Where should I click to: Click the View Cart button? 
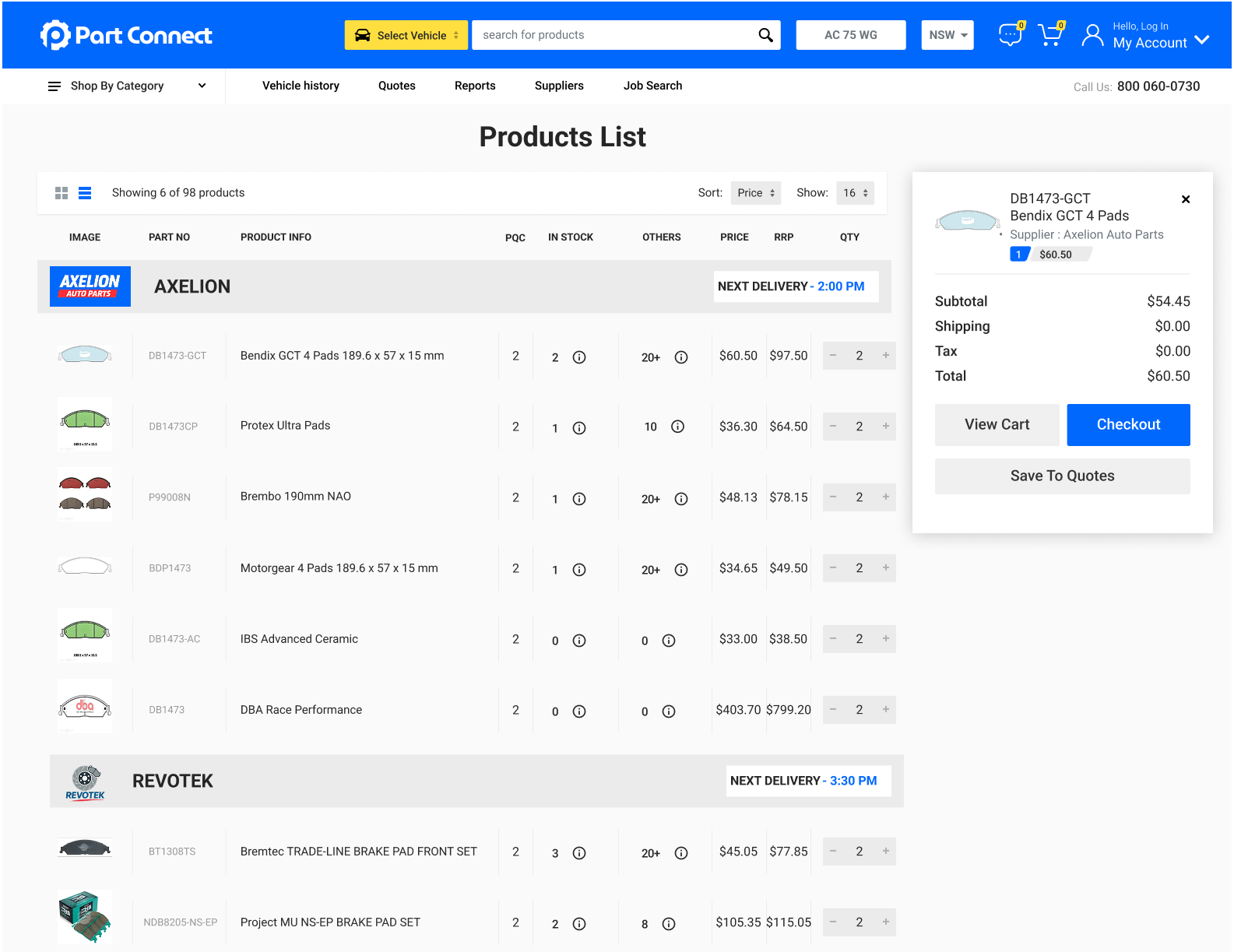pos(997,425)
